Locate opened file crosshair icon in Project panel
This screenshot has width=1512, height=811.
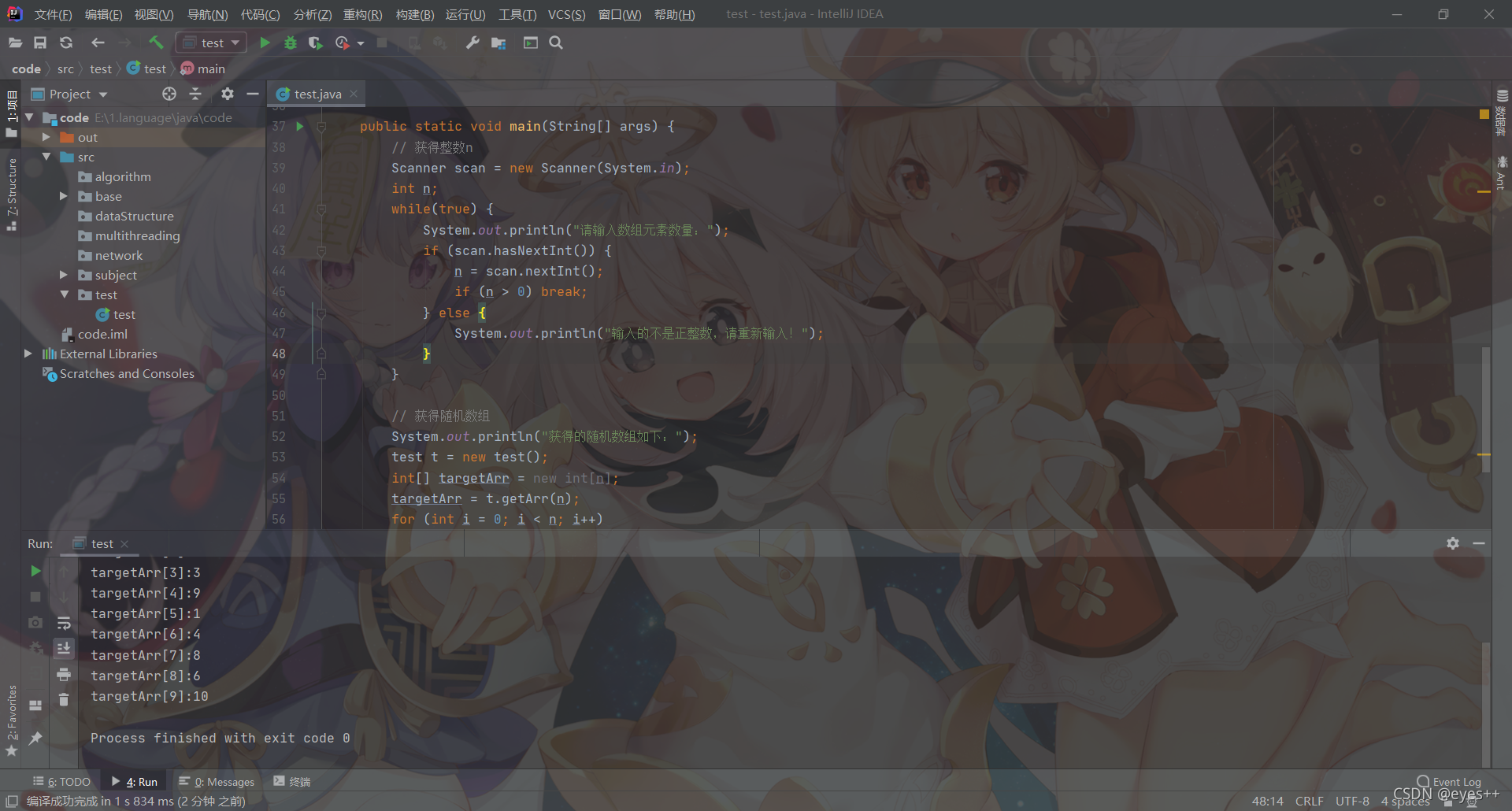pos(169,94)
